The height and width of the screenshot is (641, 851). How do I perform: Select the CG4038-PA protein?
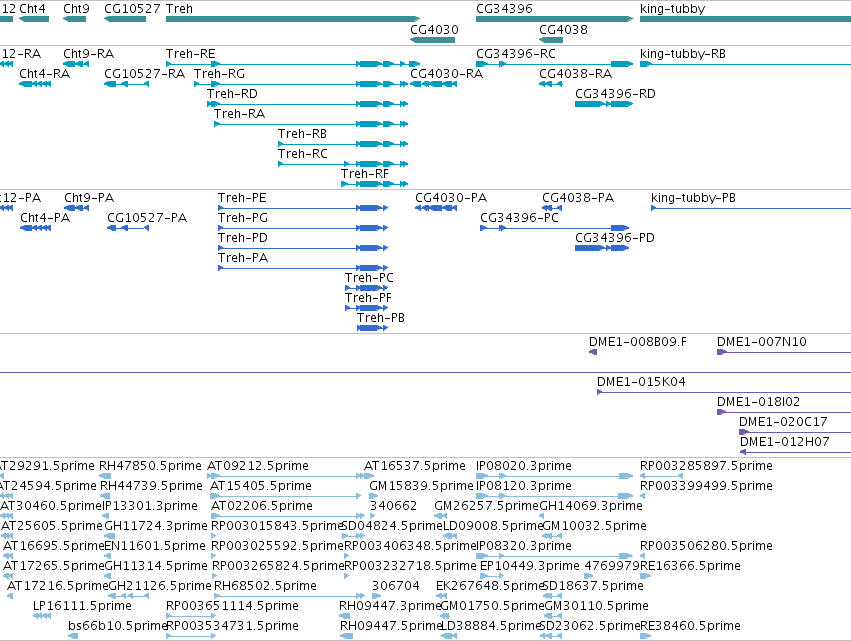552,208
